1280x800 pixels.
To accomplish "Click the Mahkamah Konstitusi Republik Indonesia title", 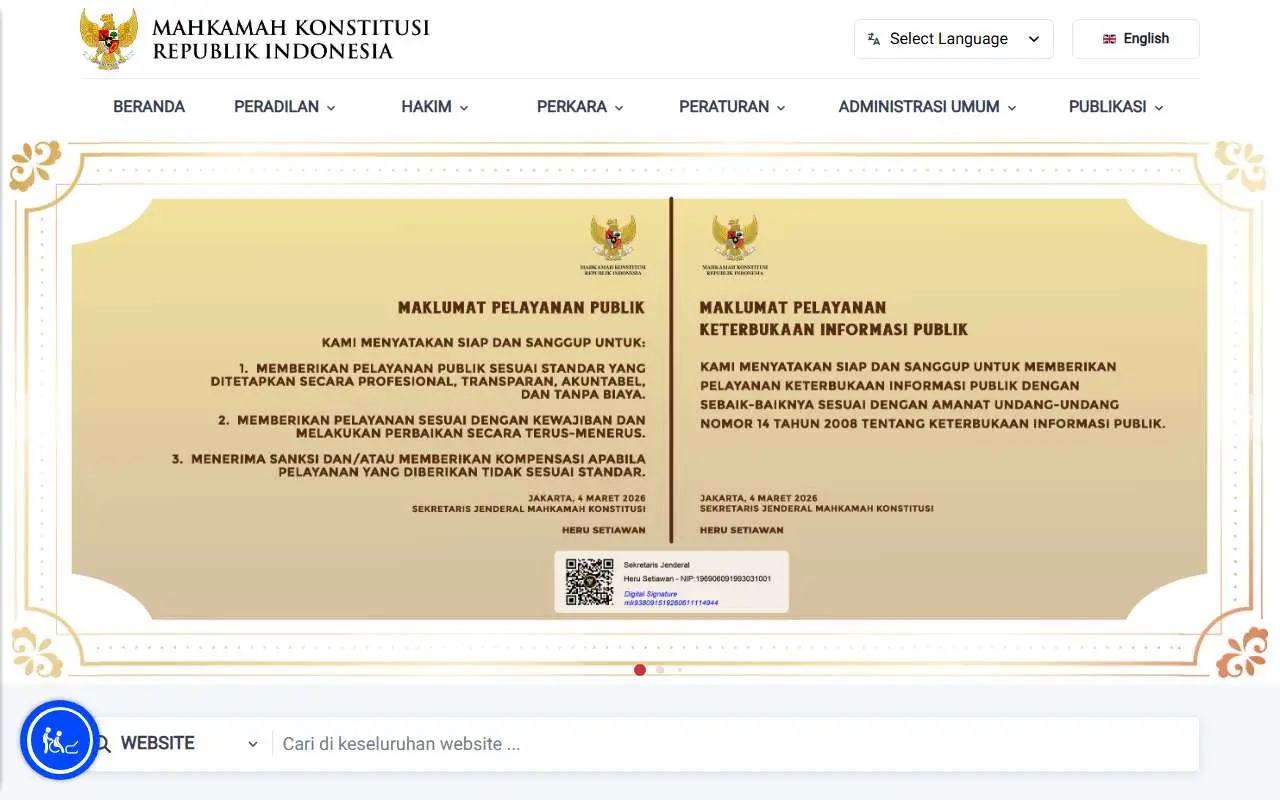I will (291, 39).
